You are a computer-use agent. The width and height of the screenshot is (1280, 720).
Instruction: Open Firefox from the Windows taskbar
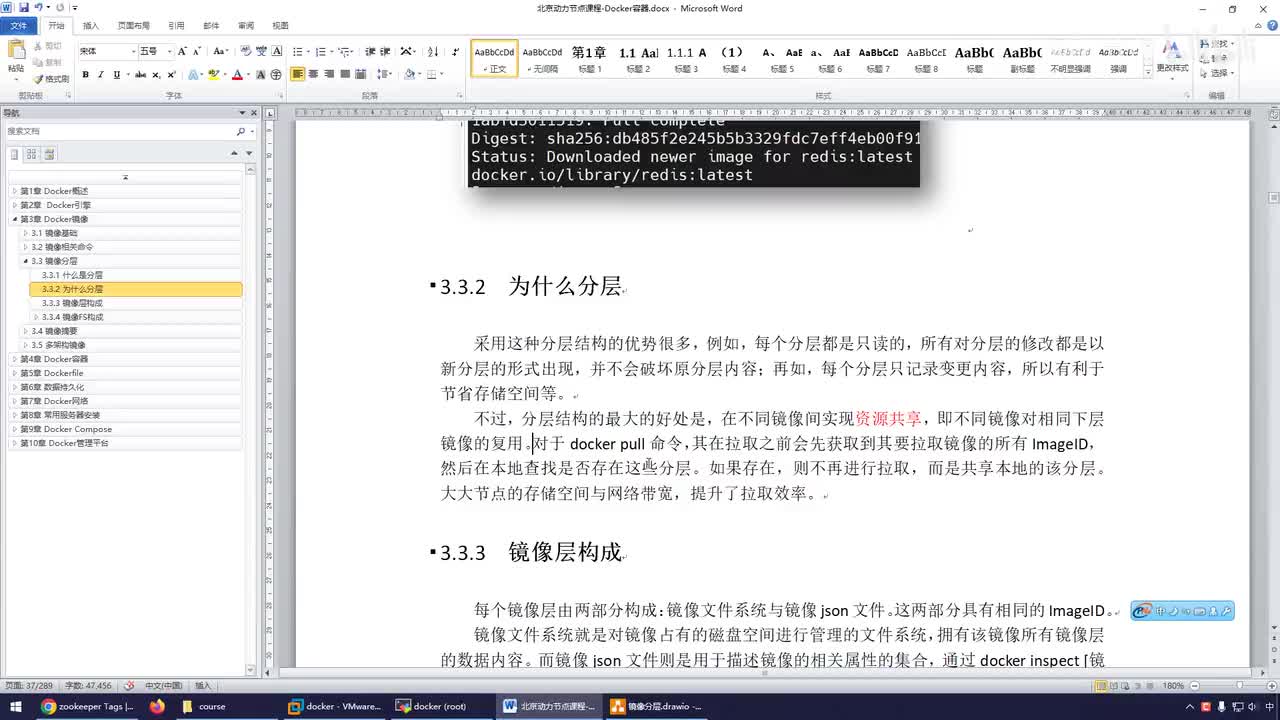pos(157,706)
